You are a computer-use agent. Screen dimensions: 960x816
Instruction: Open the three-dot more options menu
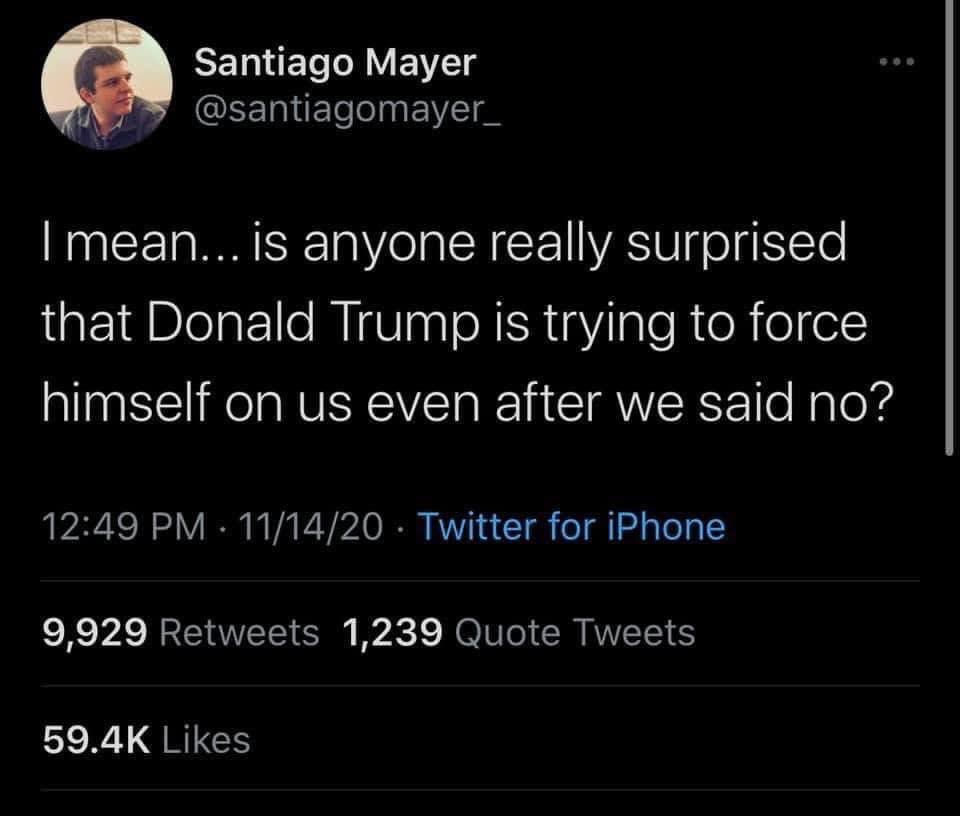click(x=896, y=62)
